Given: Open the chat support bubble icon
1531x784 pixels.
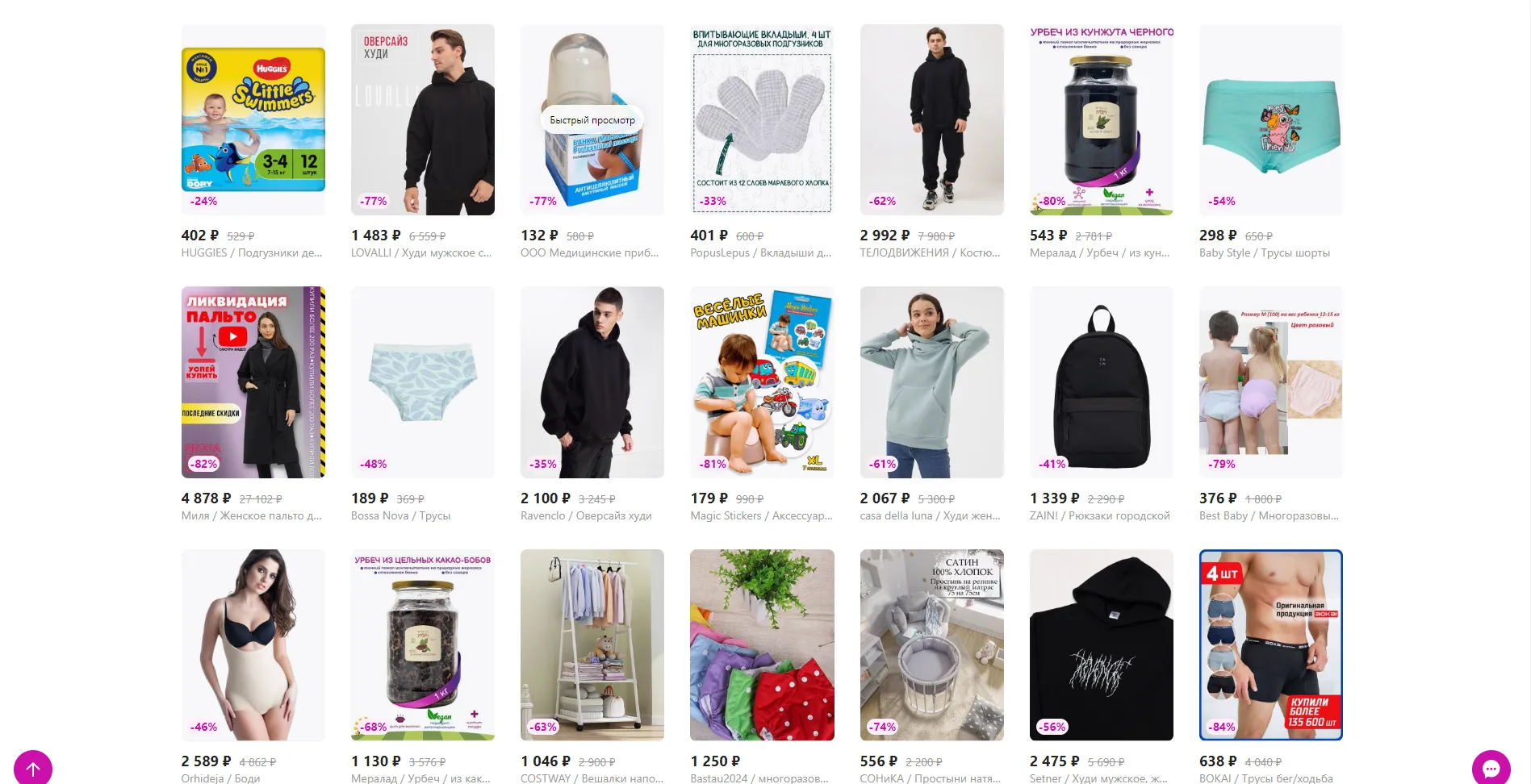Looking at the screenshot, I should (x=1491, y=769).
